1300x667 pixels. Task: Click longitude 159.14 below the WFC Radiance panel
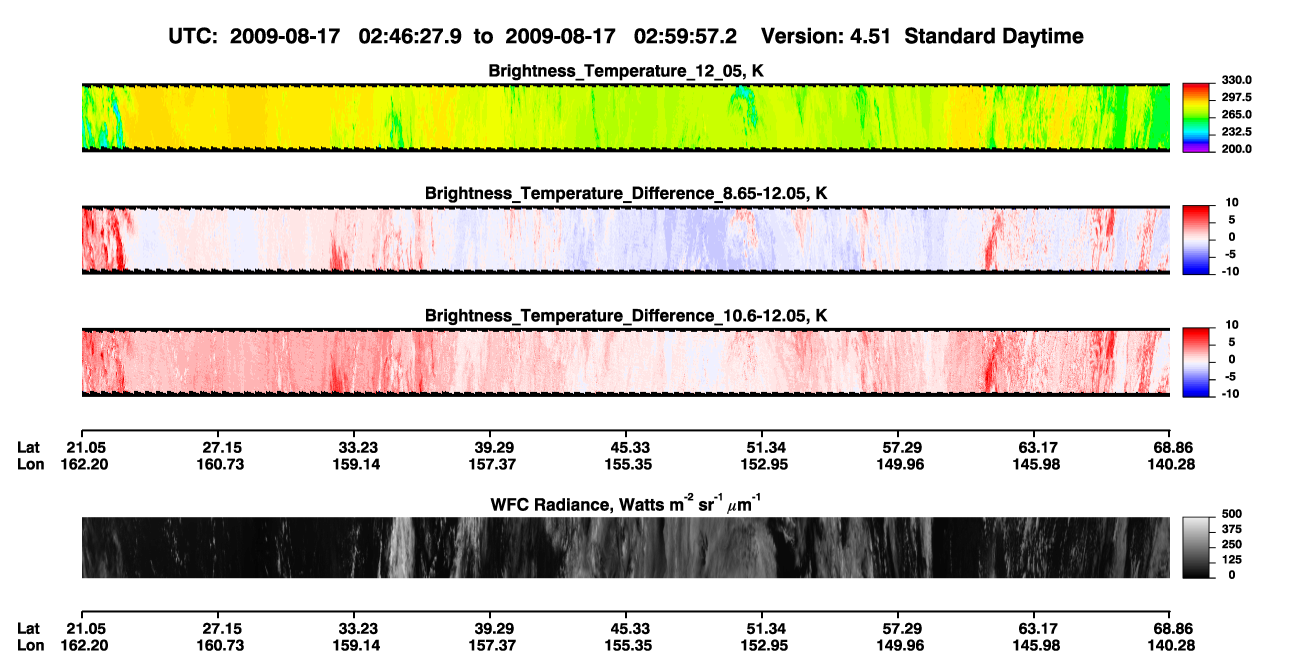coord(355,645)
